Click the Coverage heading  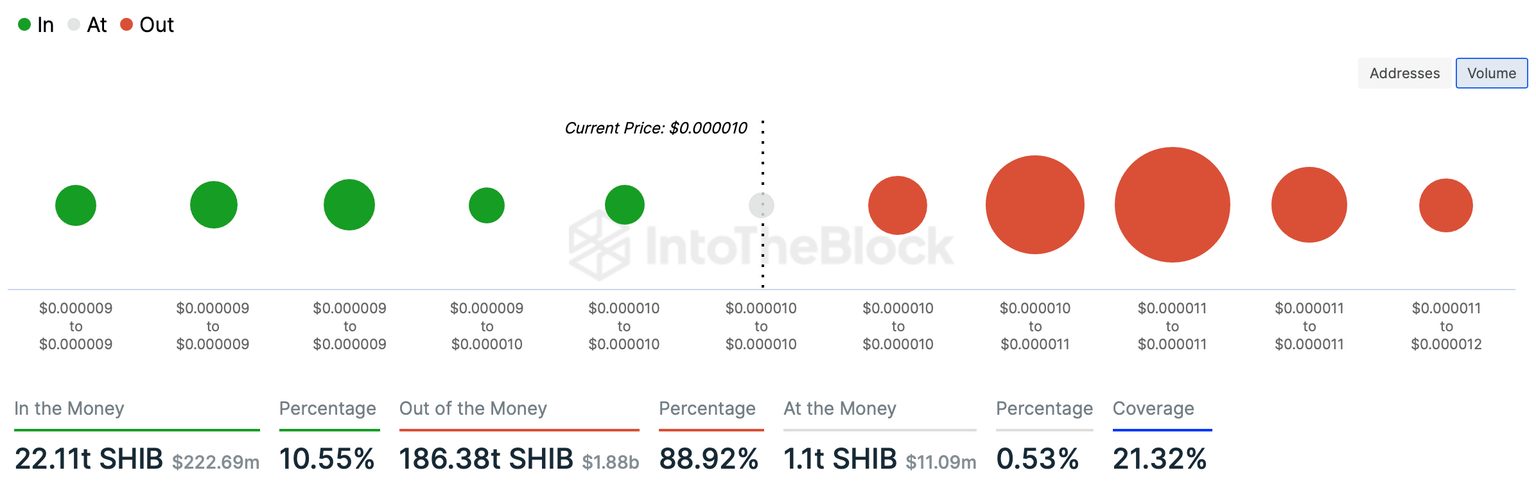1153,408
